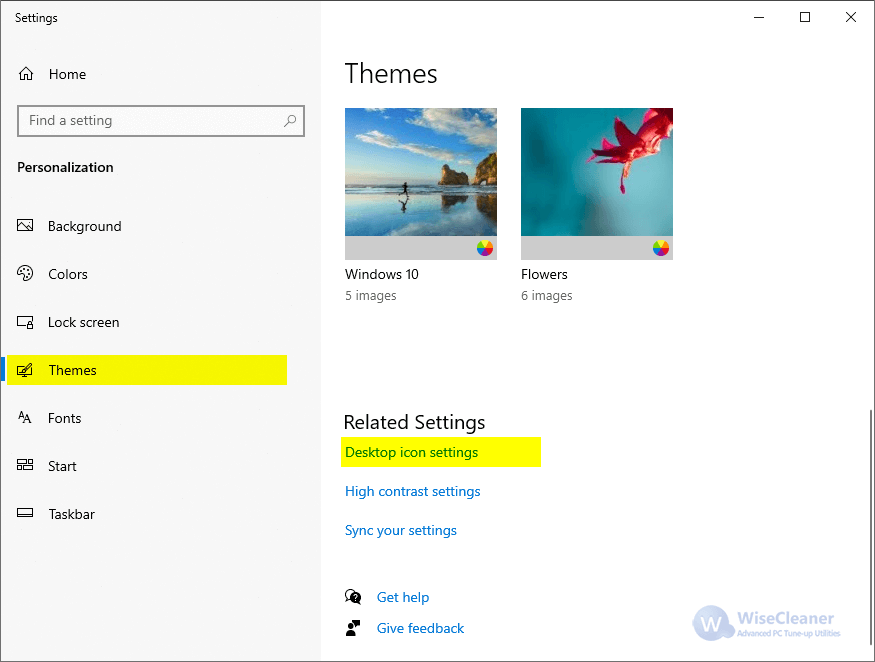This screenshot has width=875, height=662.
Task: Open Desktop icon settings link
Action: click(412, 453)
